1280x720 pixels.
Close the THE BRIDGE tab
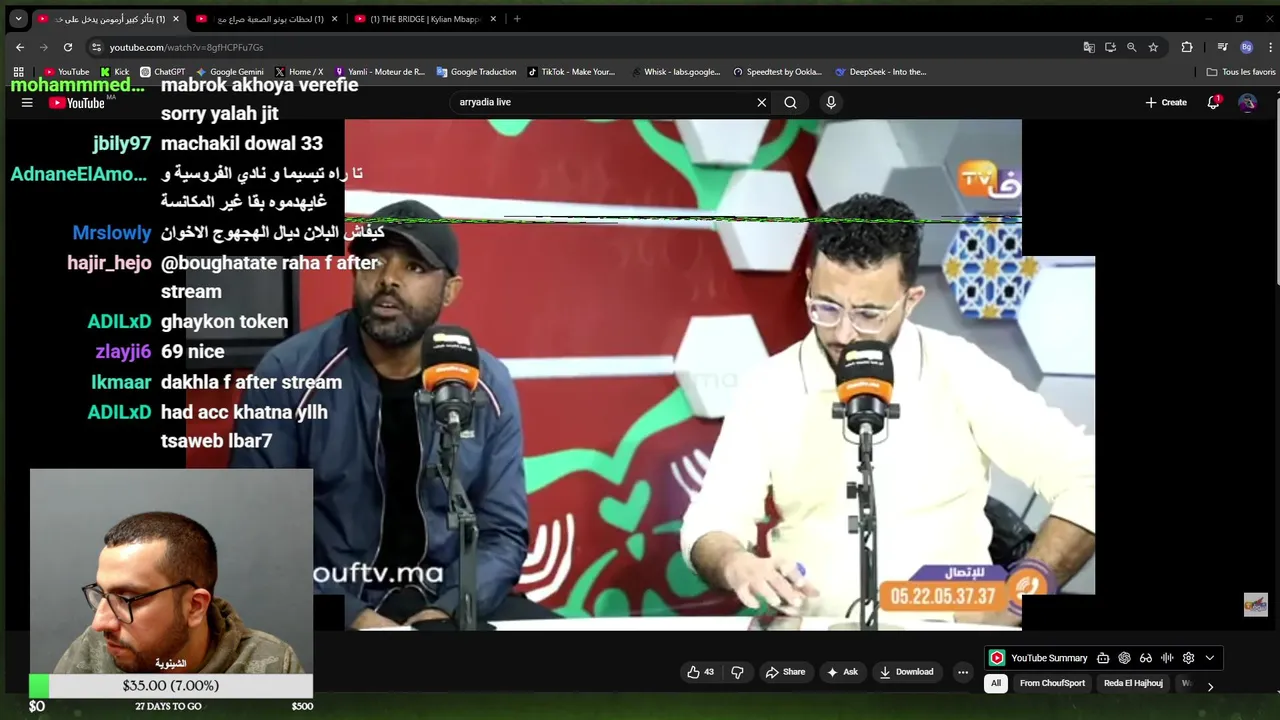pos(493,19)
